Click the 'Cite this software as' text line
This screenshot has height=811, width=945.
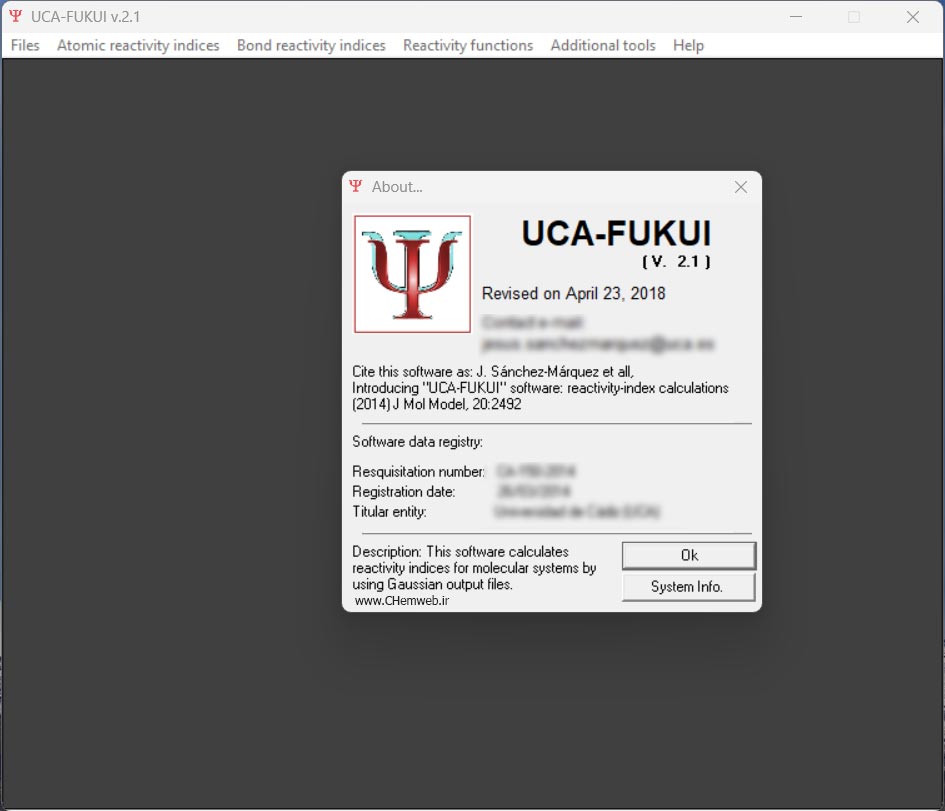click(493, 371)
